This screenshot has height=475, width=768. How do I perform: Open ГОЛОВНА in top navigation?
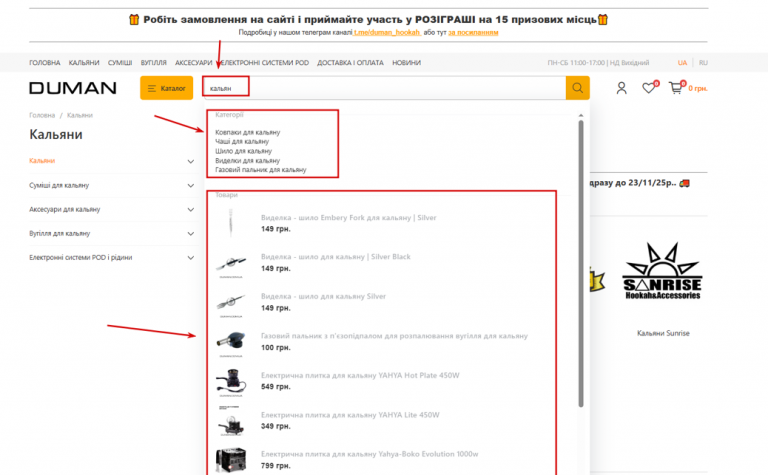(x=45, y=63)
